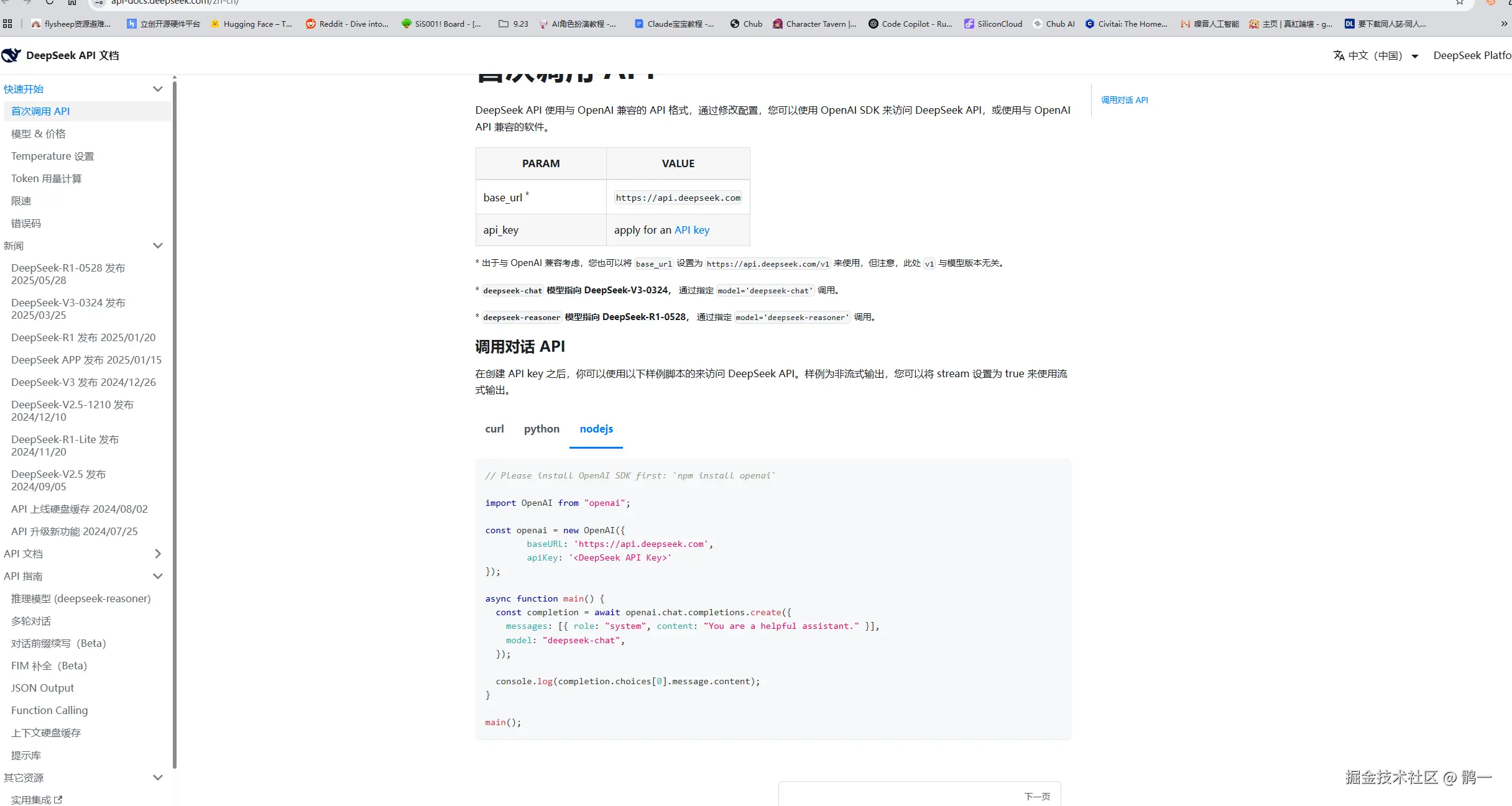This screenshot has width=1512, height=806.
Task: Collapse the 新闻 sidebar section
Action: [x=158, y=245]
